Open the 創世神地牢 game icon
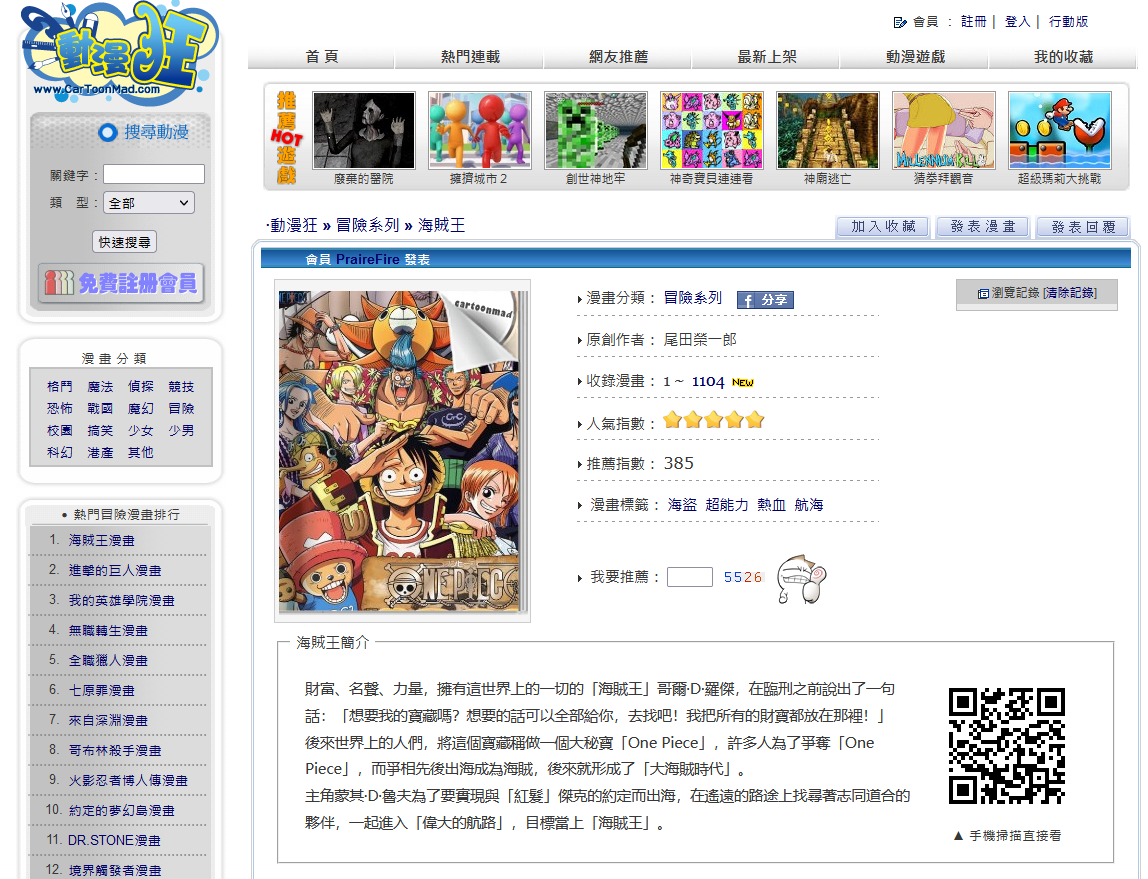The width and height of the screenshot is (1148, 879). 595,131
